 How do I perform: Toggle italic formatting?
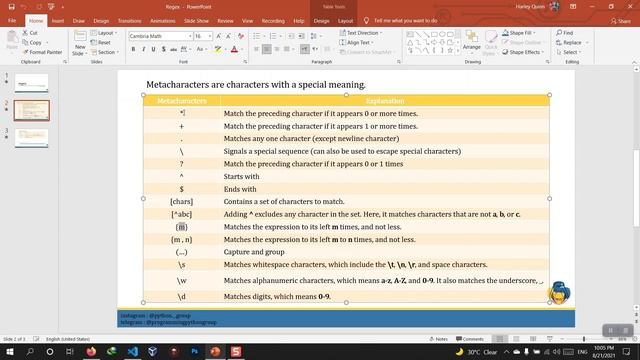pos(143,49)
